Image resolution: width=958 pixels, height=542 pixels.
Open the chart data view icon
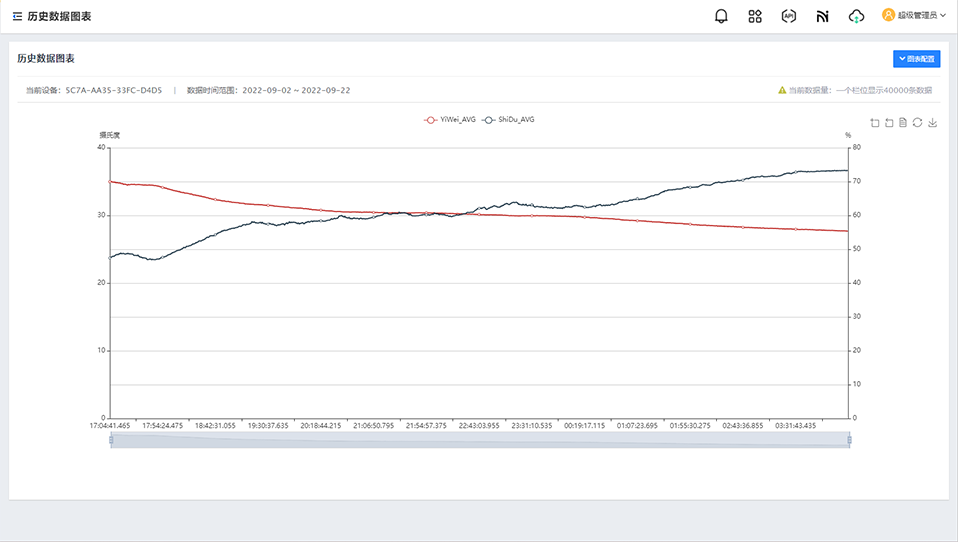click(x=903, y=123)
